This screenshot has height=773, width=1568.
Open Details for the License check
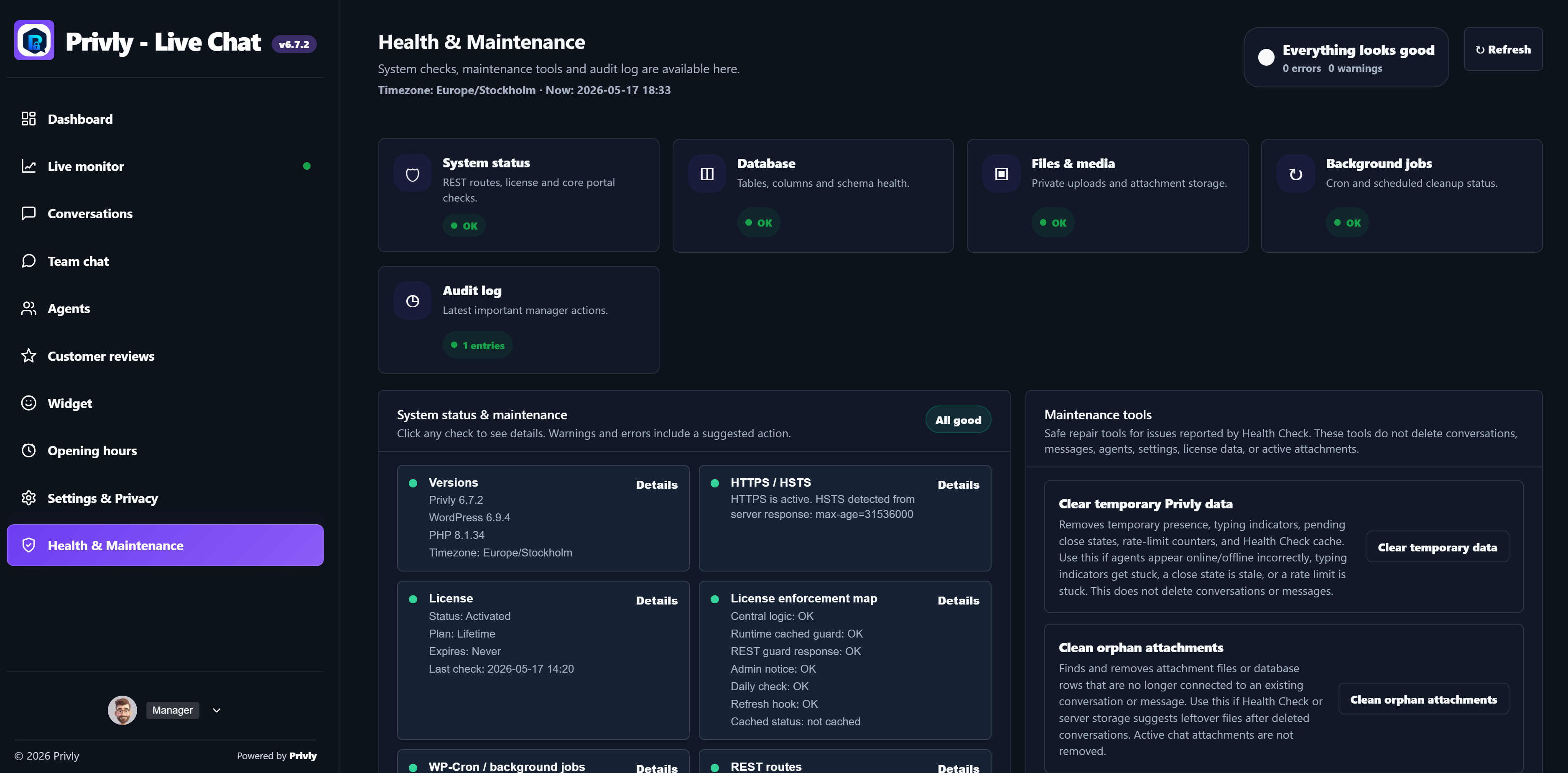coord(656,600)
